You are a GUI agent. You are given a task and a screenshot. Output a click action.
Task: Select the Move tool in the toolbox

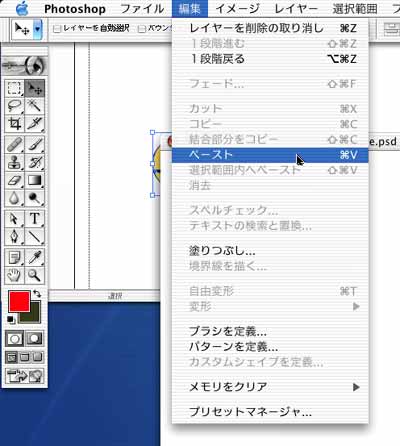point(34,89)
